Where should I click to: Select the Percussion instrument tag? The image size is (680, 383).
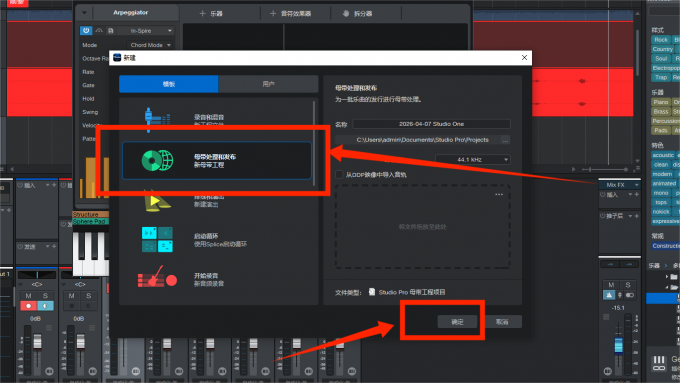[666, 121]
